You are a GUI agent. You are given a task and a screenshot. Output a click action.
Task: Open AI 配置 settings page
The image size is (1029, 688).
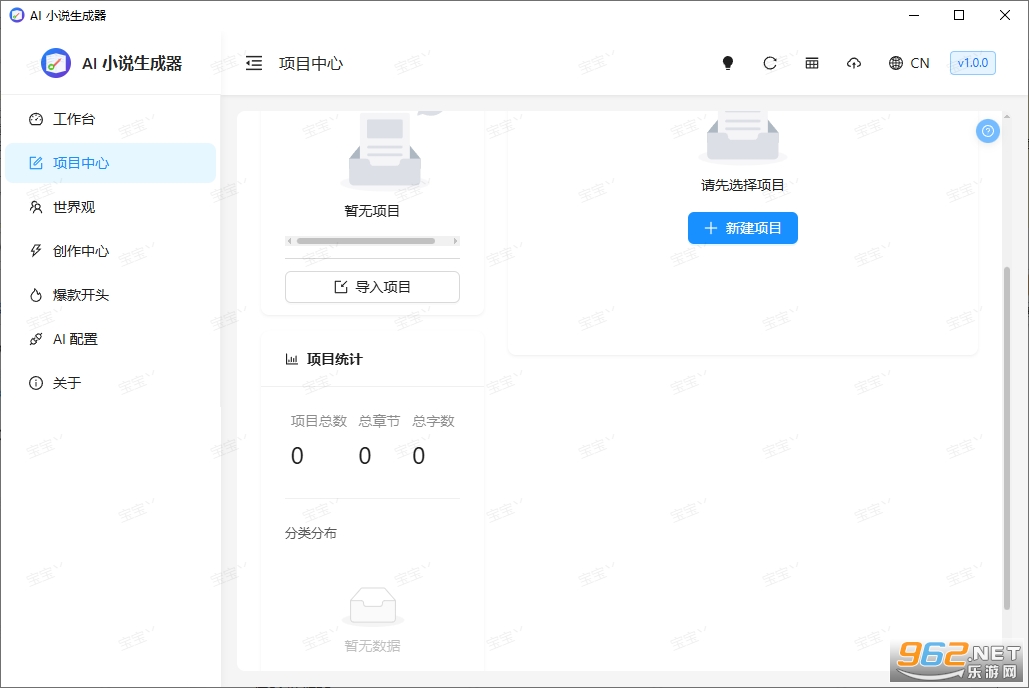[x=110, y=339]
